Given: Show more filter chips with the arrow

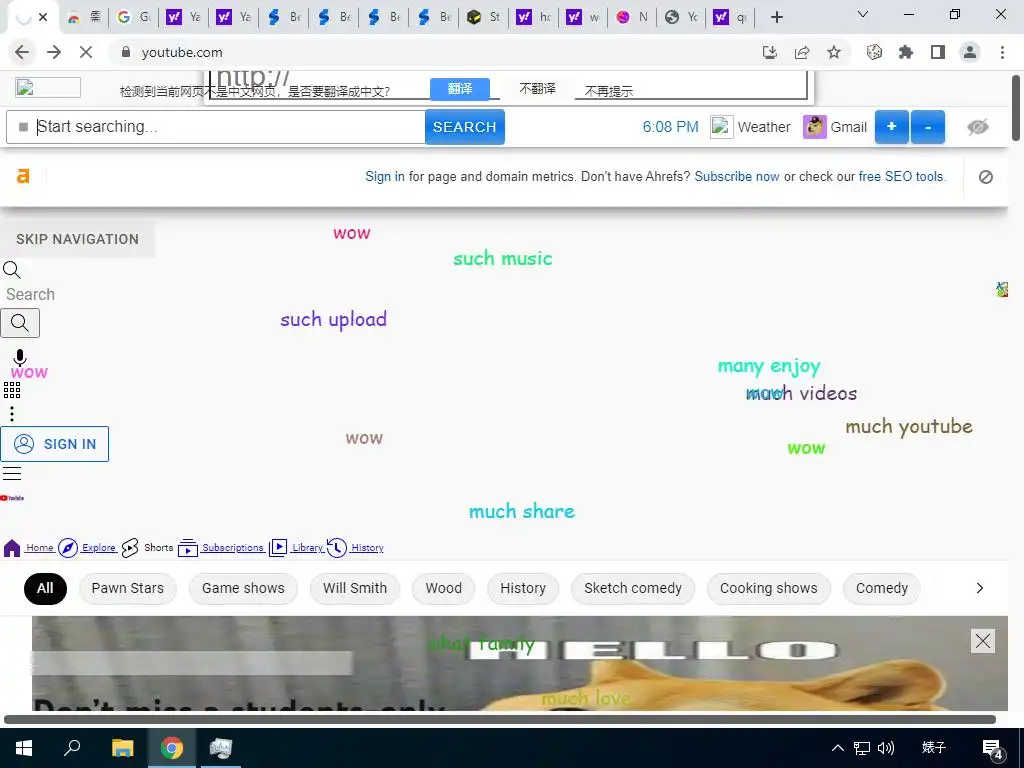Looking at the screenshot, I should (x=979, y=588).
